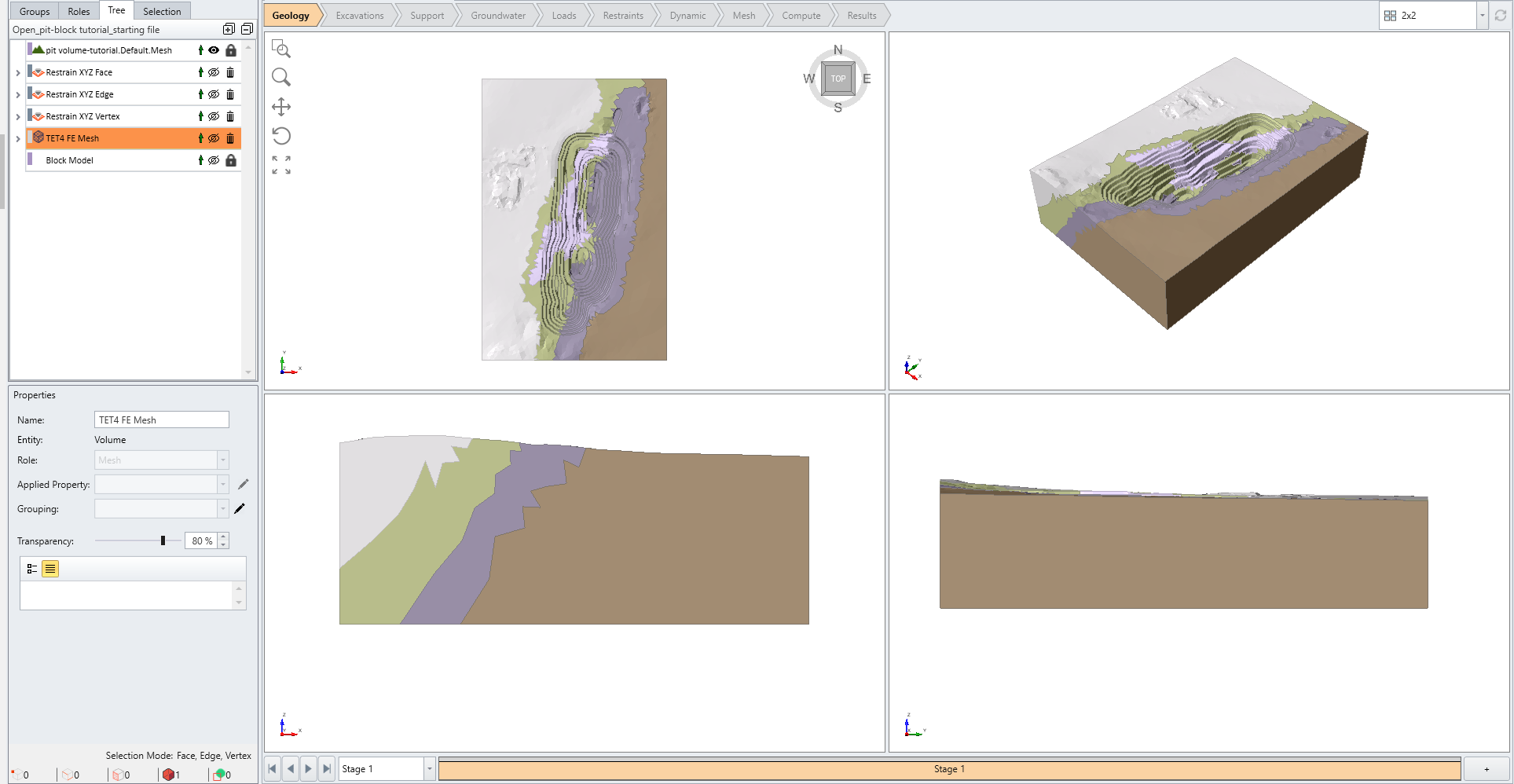Click lock icon on Block Model row
Screen dimensions: 1514x784
pos(231,160)
